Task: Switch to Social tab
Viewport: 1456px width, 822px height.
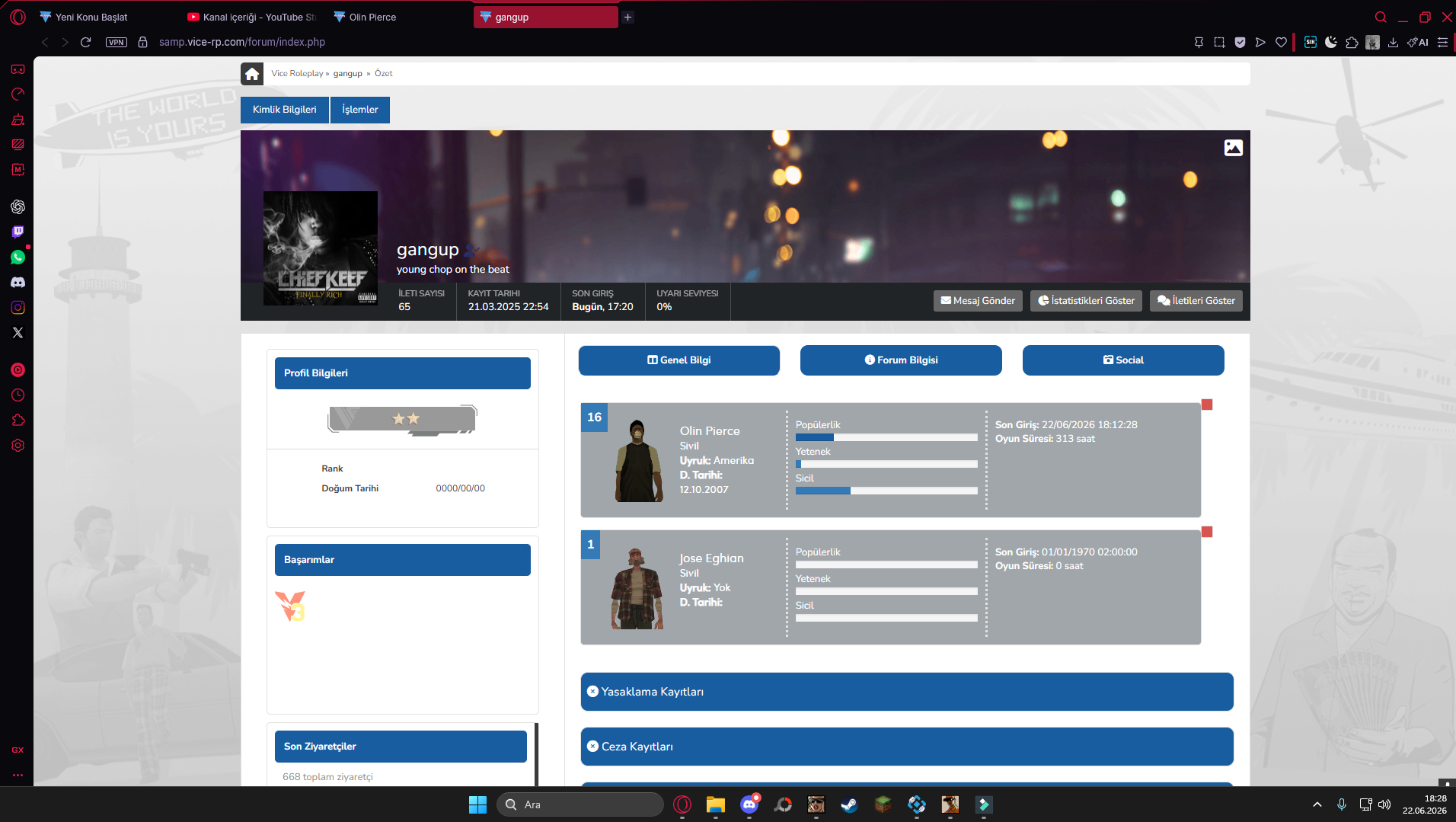Action: [1123, 360]
